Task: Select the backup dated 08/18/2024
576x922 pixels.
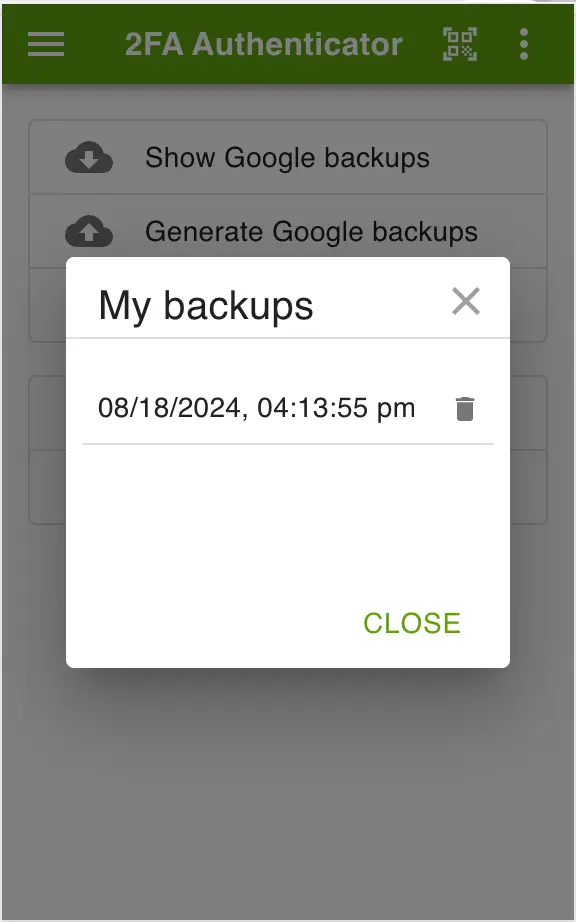Action: (x=256, y=408)
